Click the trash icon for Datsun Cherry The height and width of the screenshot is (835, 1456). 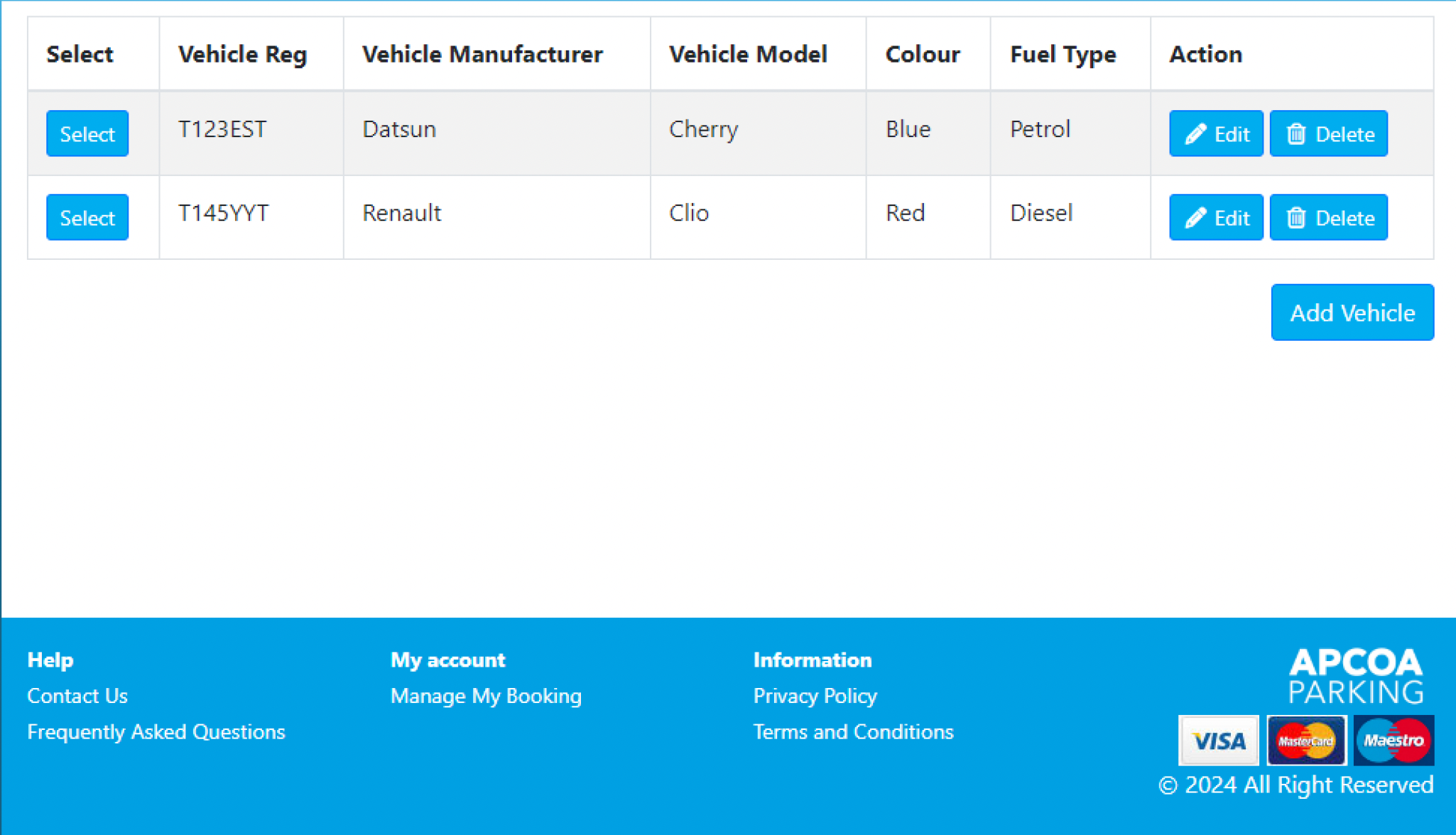coord(1296,133)
